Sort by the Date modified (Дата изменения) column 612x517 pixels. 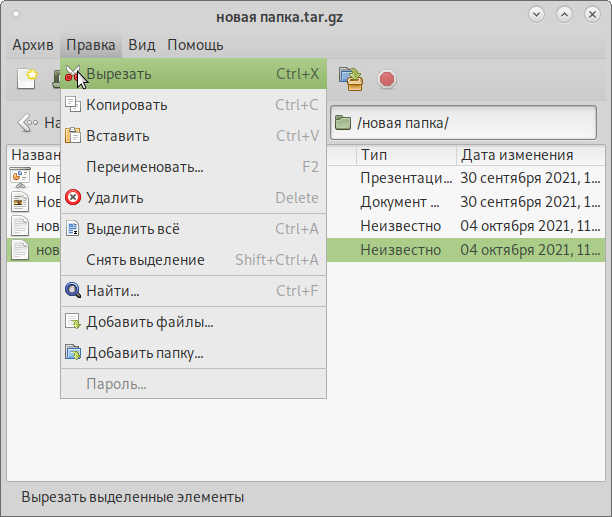point(516,155)
